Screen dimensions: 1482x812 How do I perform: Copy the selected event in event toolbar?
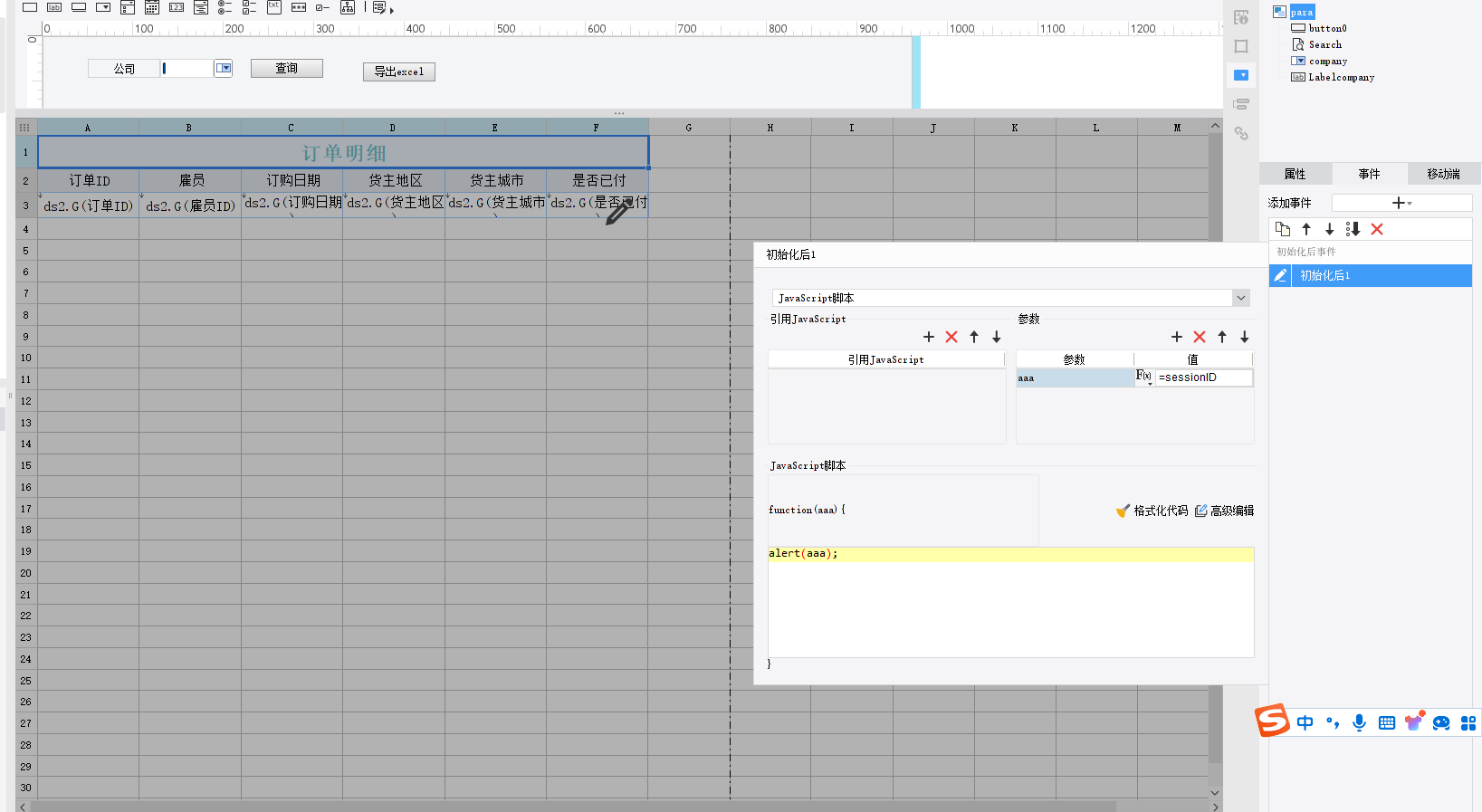coord(1283,229)
